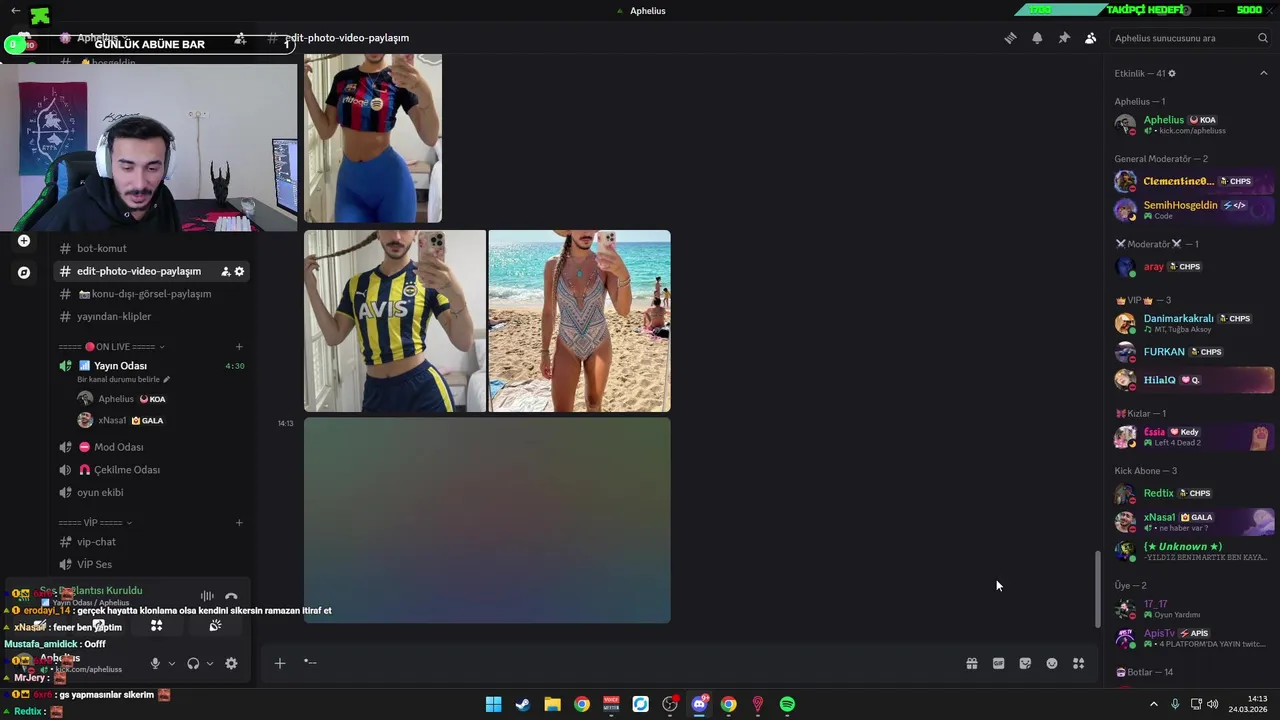Disconnect from voice call
This screenshot has width=1280, height=720.
pyautogui.click(x=231, y=596)
